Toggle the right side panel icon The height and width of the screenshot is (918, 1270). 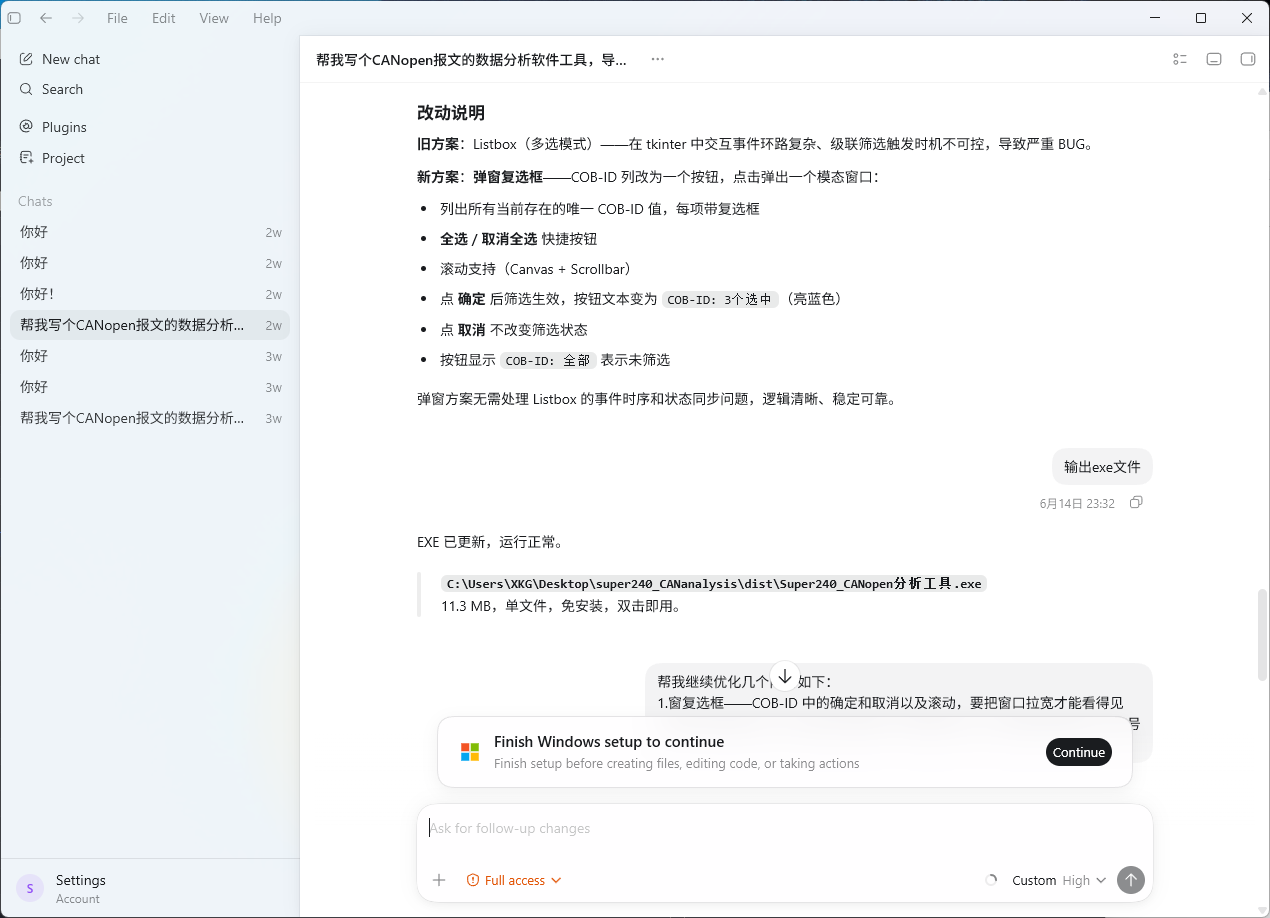[1247, 59]
